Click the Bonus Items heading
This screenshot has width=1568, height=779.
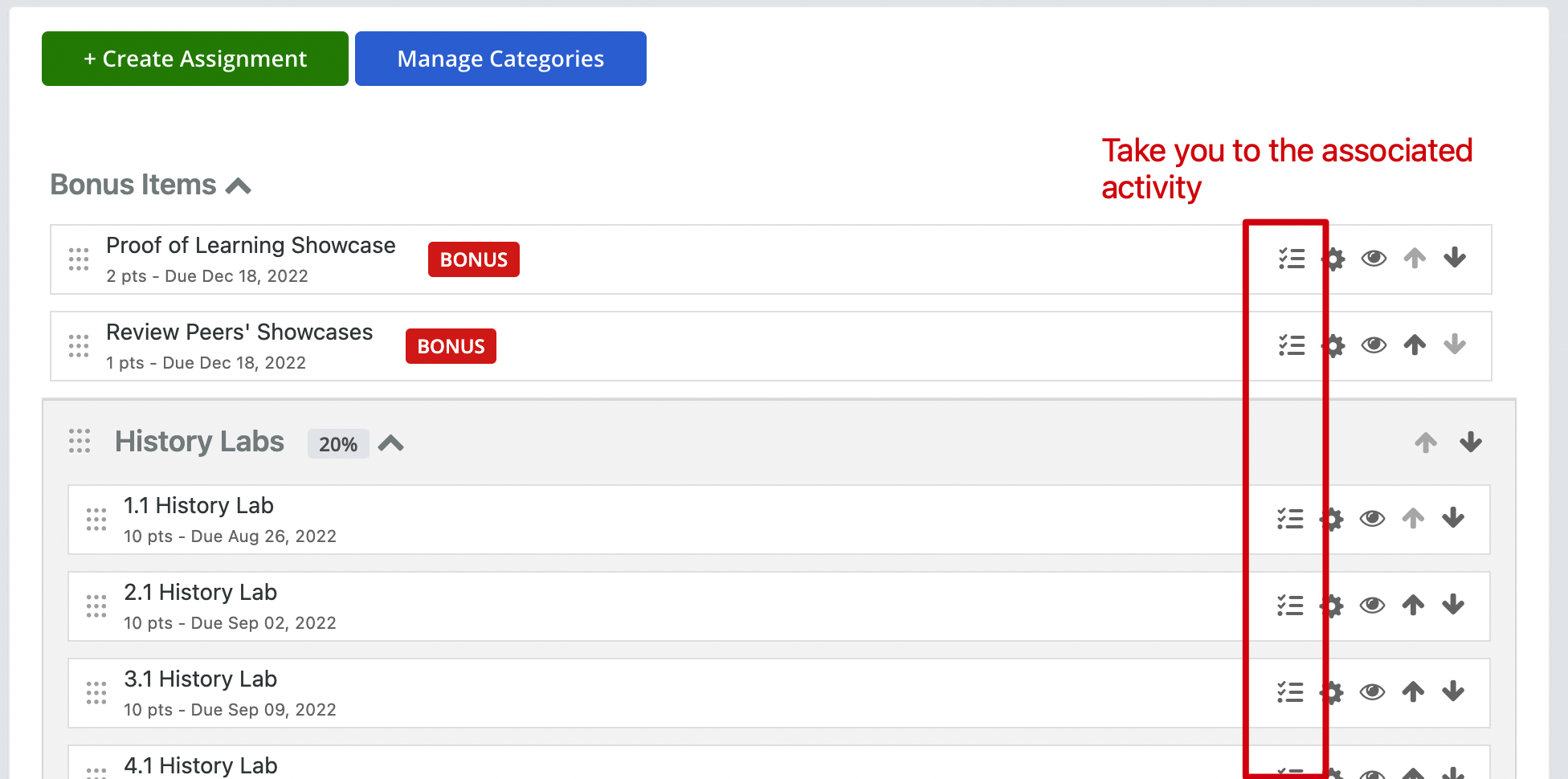(x=133, y=185)
